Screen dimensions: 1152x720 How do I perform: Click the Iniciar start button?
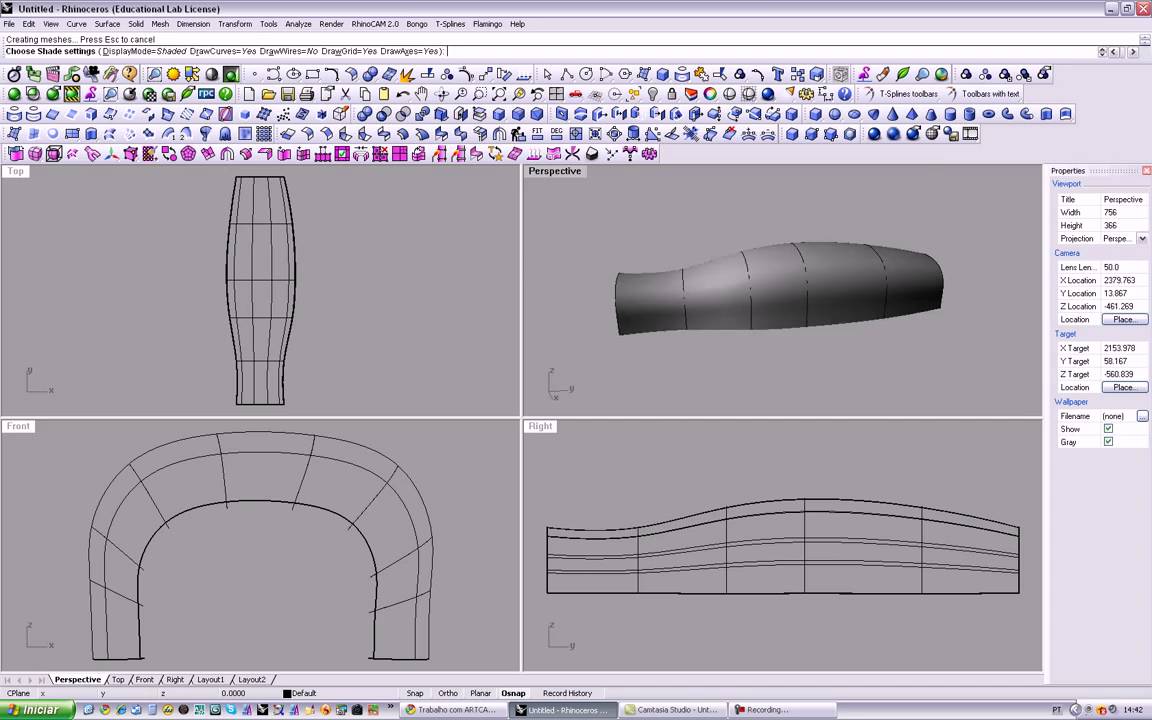tap(37, 710)
